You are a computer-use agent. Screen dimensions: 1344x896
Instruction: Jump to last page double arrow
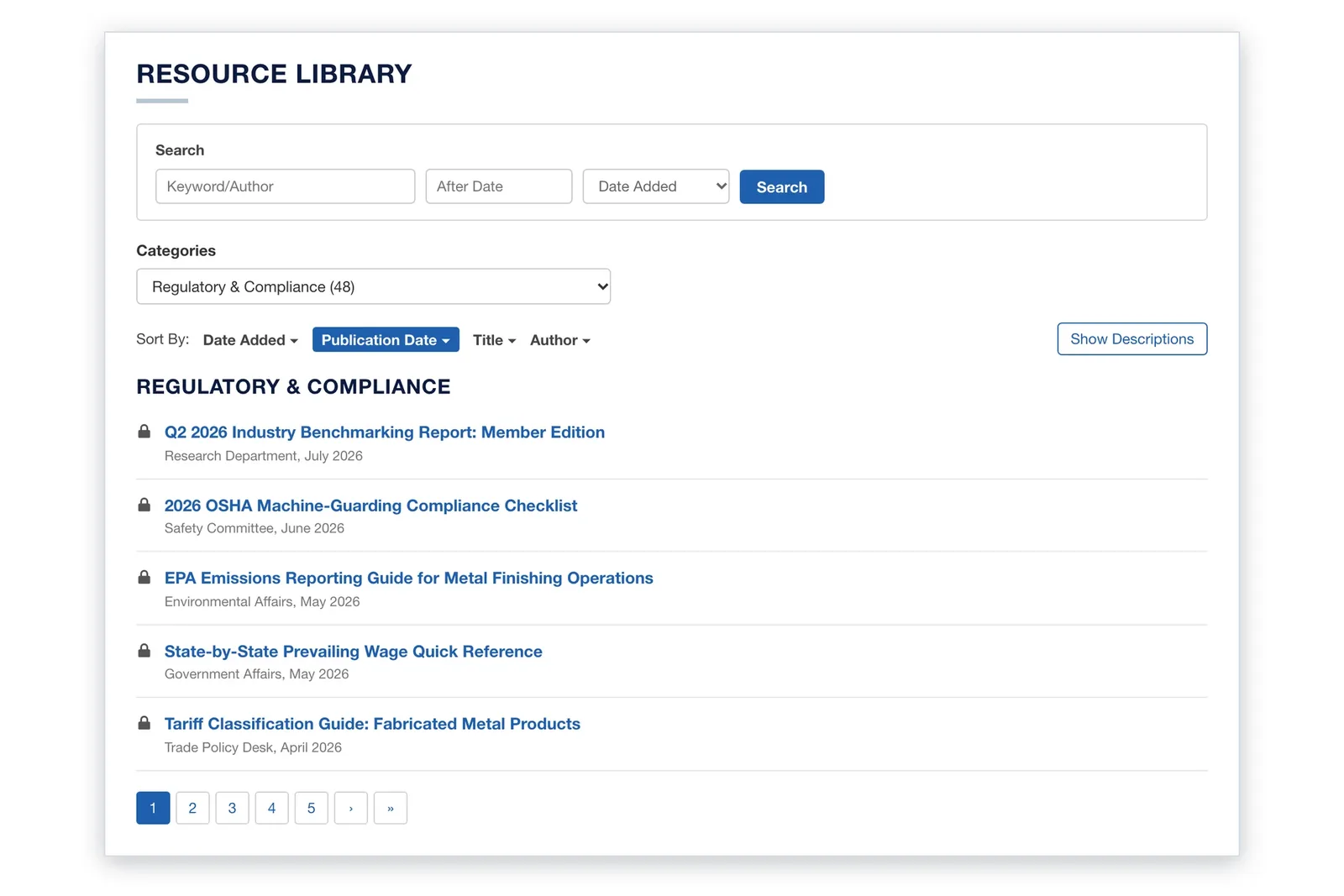coord(391,808)
